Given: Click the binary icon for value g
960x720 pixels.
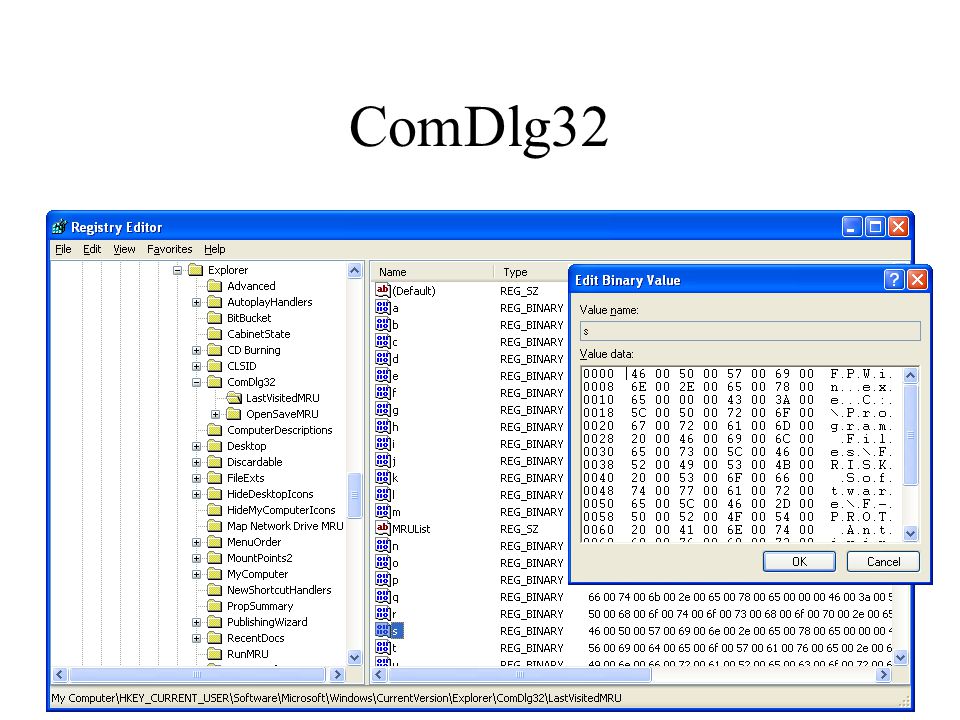Looking at the screenshot, I should point(383,410).
